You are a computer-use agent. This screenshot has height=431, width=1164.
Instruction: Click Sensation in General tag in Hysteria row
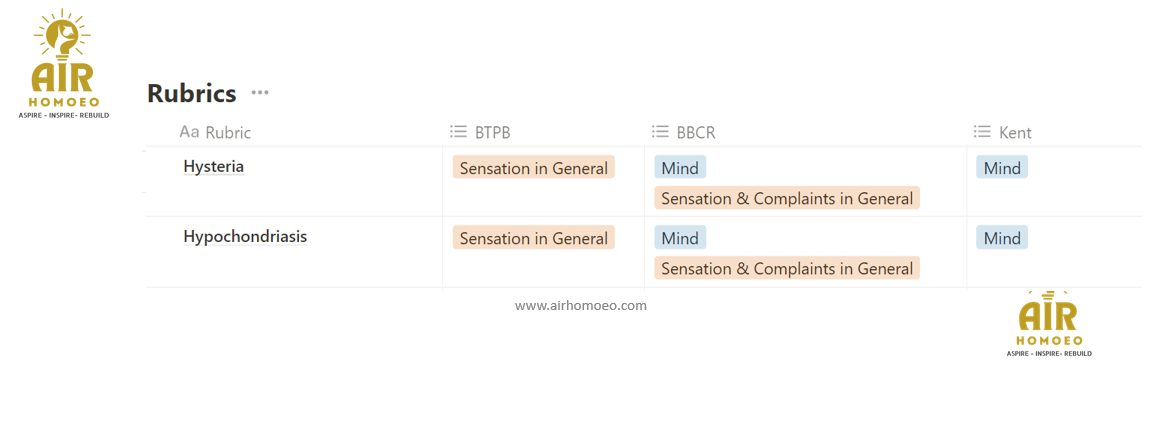point(533,168)
